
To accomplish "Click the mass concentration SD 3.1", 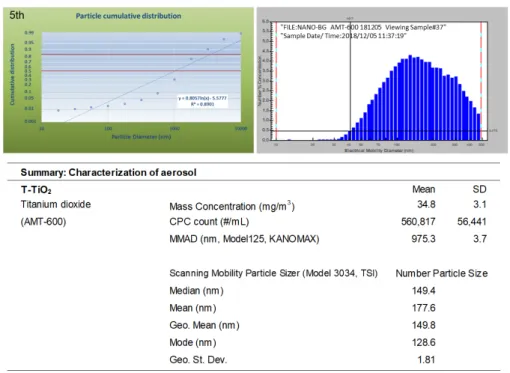I will pyautogui.click(x=480, y=204).
